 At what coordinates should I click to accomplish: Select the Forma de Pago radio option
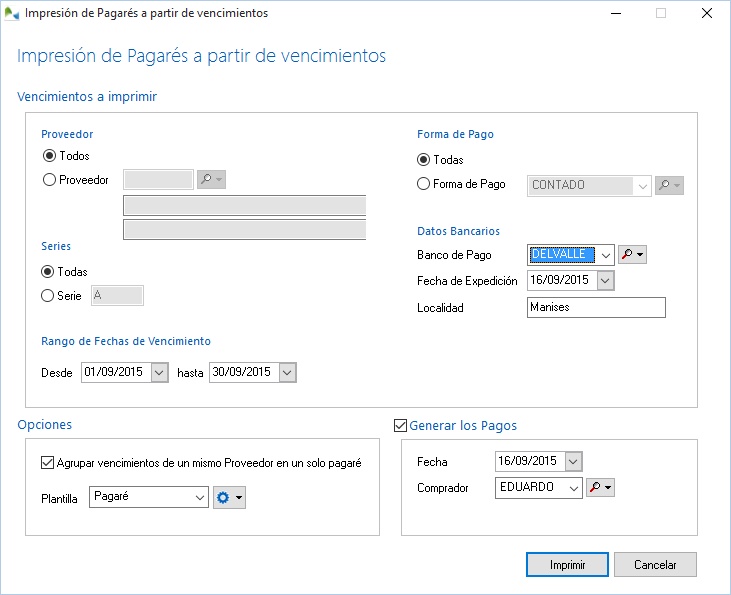click(x=424, y=184)
